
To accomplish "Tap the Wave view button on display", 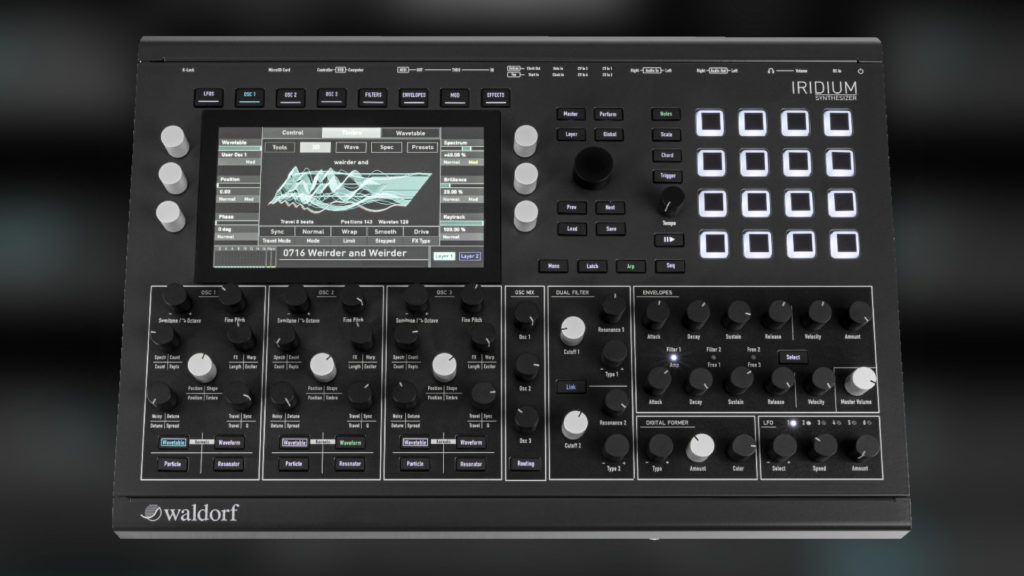I will (x=351, y=147).
